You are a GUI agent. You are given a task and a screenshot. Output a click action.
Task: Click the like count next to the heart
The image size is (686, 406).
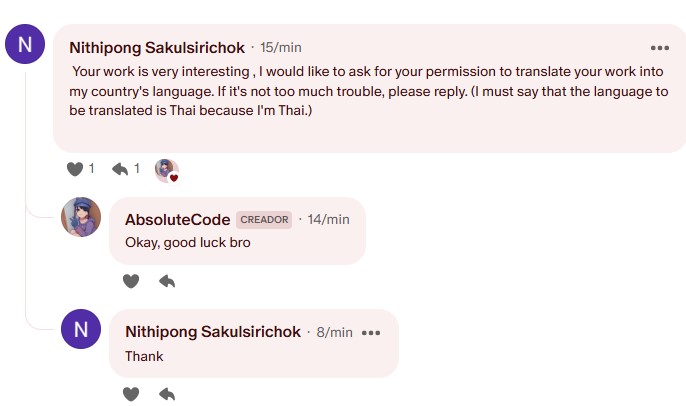coord(91,168)
